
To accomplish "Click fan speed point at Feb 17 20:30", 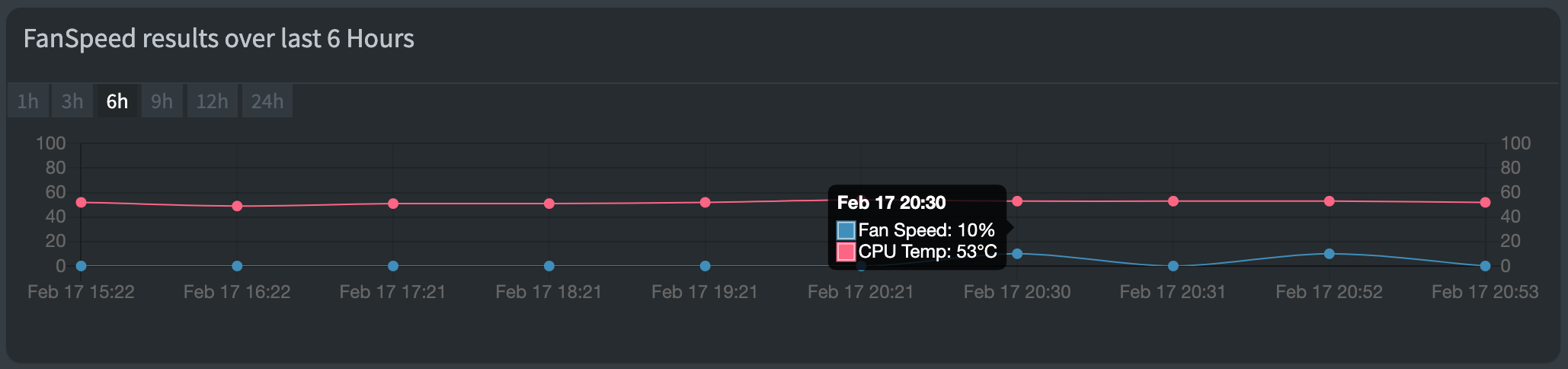I will pyautogui.click(x=1017, y=253).
